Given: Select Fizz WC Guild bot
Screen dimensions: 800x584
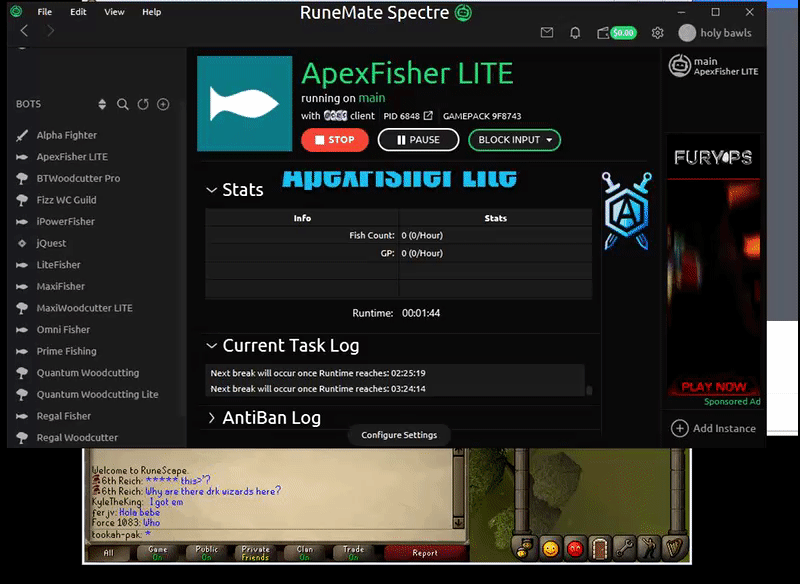Looking at the screenshot, I should [66, 200].
